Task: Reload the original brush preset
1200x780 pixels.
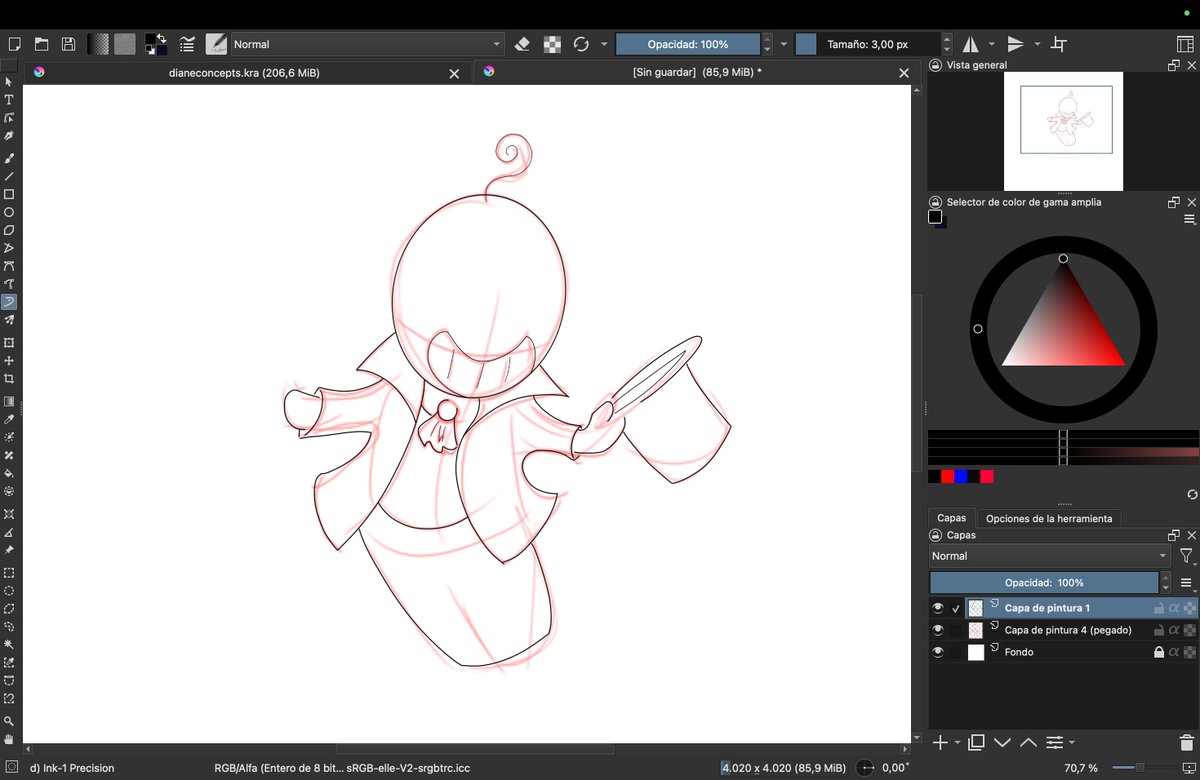Action: click(581, 44)
